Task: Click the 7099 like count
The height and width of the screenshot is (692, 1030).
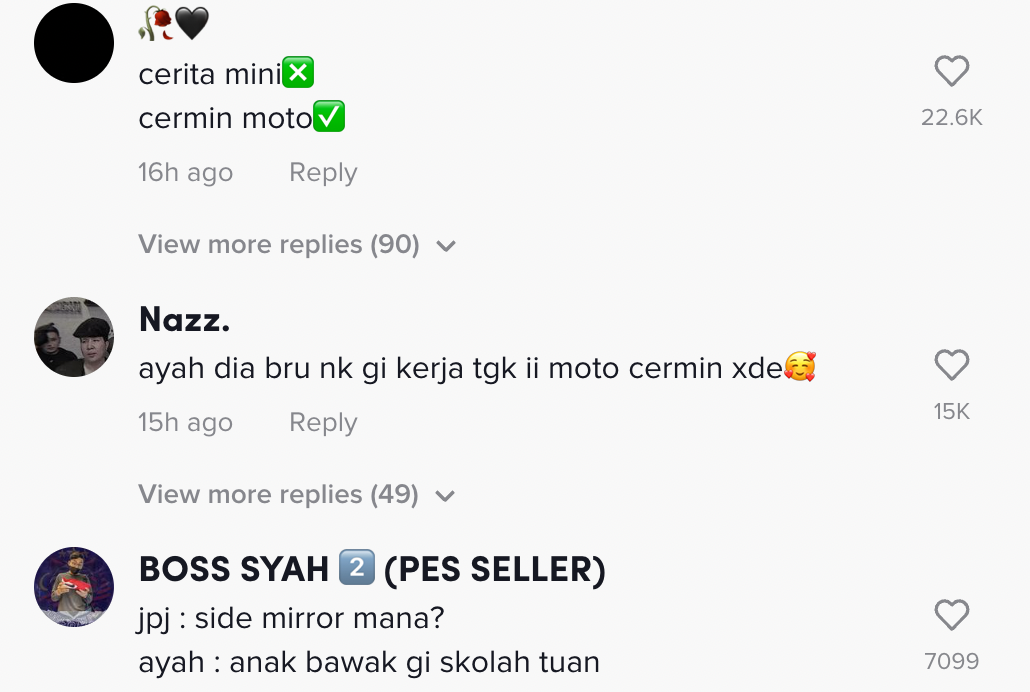Action: point(951,661)
